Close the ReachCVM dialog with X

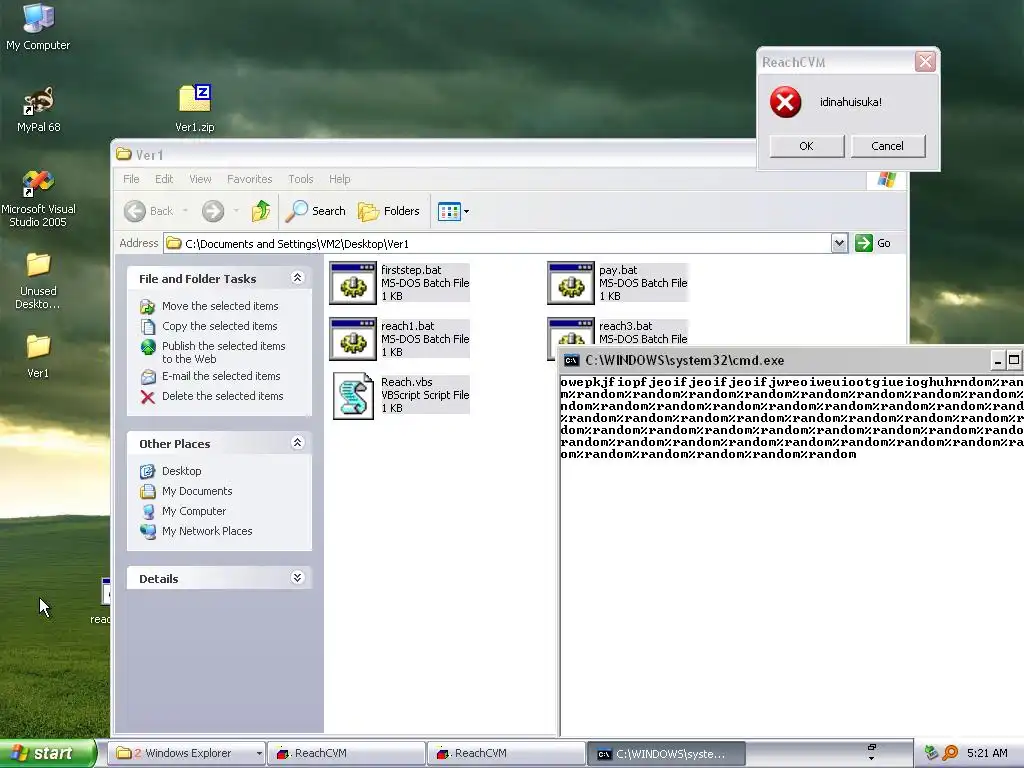tap(925, 61)
